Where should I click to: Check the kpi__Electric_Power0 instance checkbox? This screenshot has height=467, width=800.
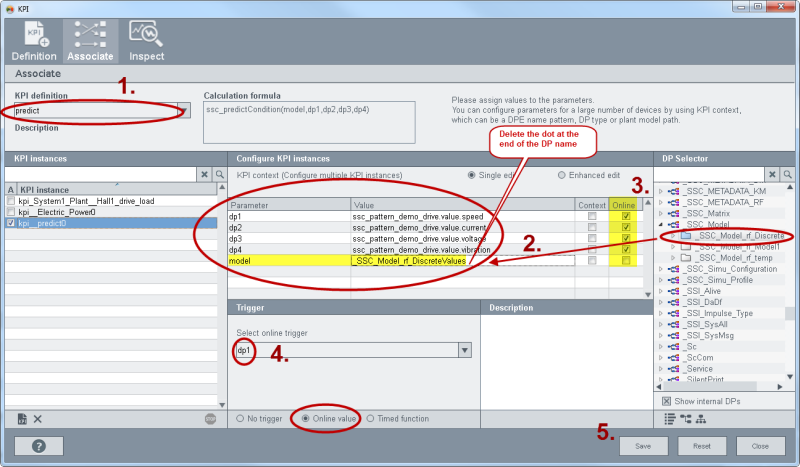click(11, 212)
